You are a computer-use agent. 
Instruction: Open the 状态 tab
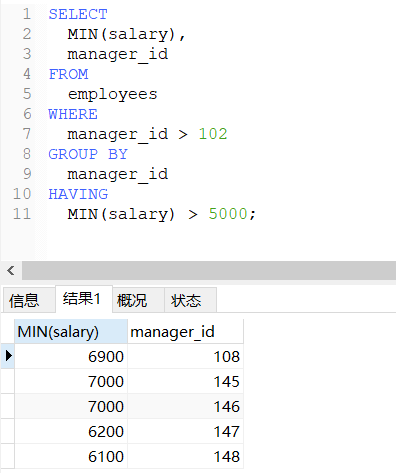point(190,300)
